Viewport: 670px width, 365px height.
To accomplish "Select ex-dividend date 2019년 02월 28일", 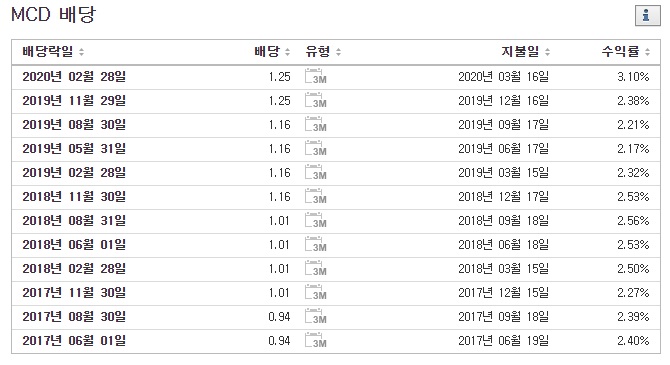I will 74,172.
